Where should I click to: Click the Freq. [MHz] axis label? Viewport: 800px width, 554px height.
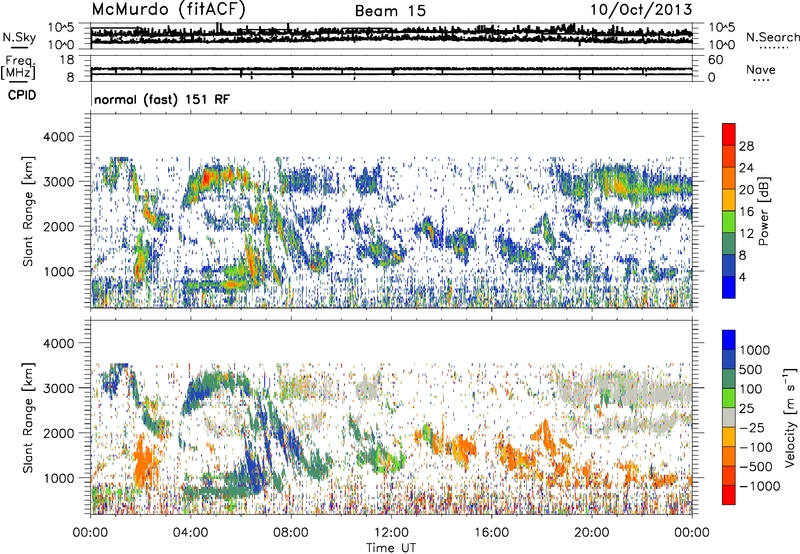coord(19,68)
